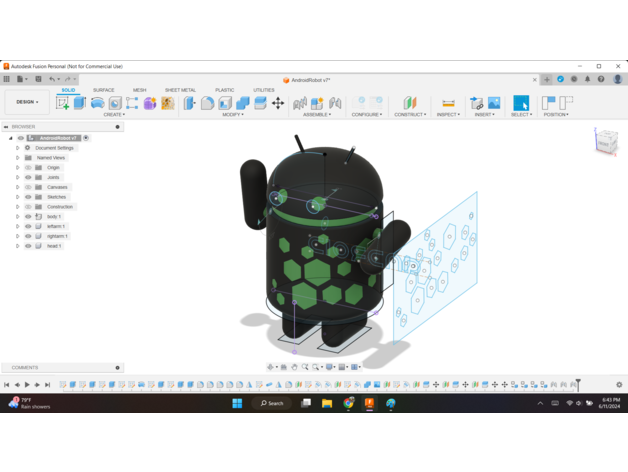Toggle visibility of the Sketches folder
The width and height of the screenshot is (628, 472).
click(x=28, y=197)
